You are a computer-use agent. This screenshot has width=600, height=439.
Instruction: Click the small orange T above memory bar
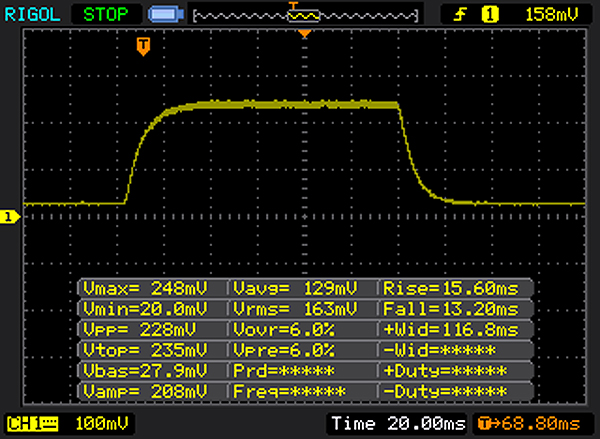(x=293, y=6)
